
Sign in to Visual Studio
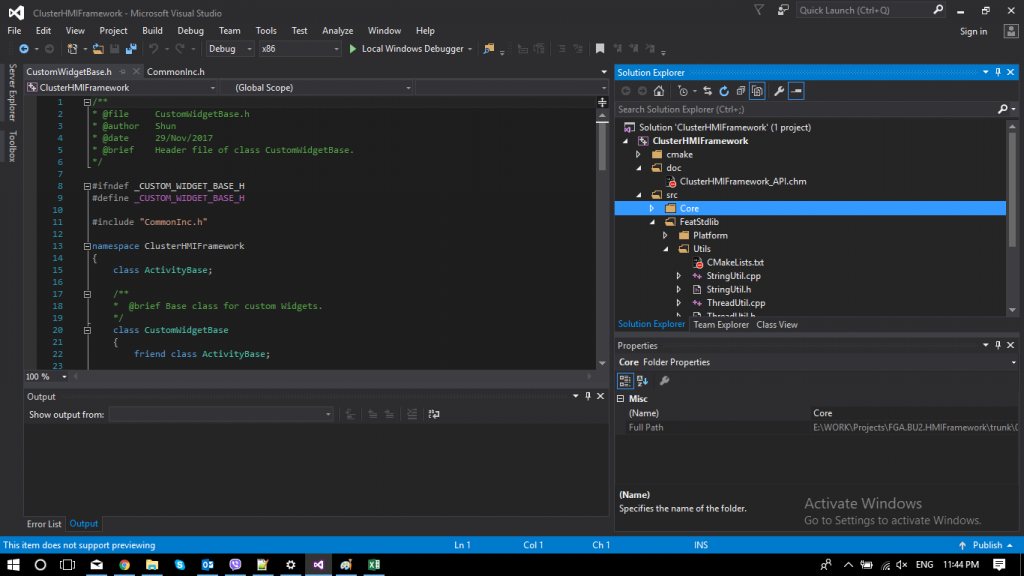click(x=973, y=30)
